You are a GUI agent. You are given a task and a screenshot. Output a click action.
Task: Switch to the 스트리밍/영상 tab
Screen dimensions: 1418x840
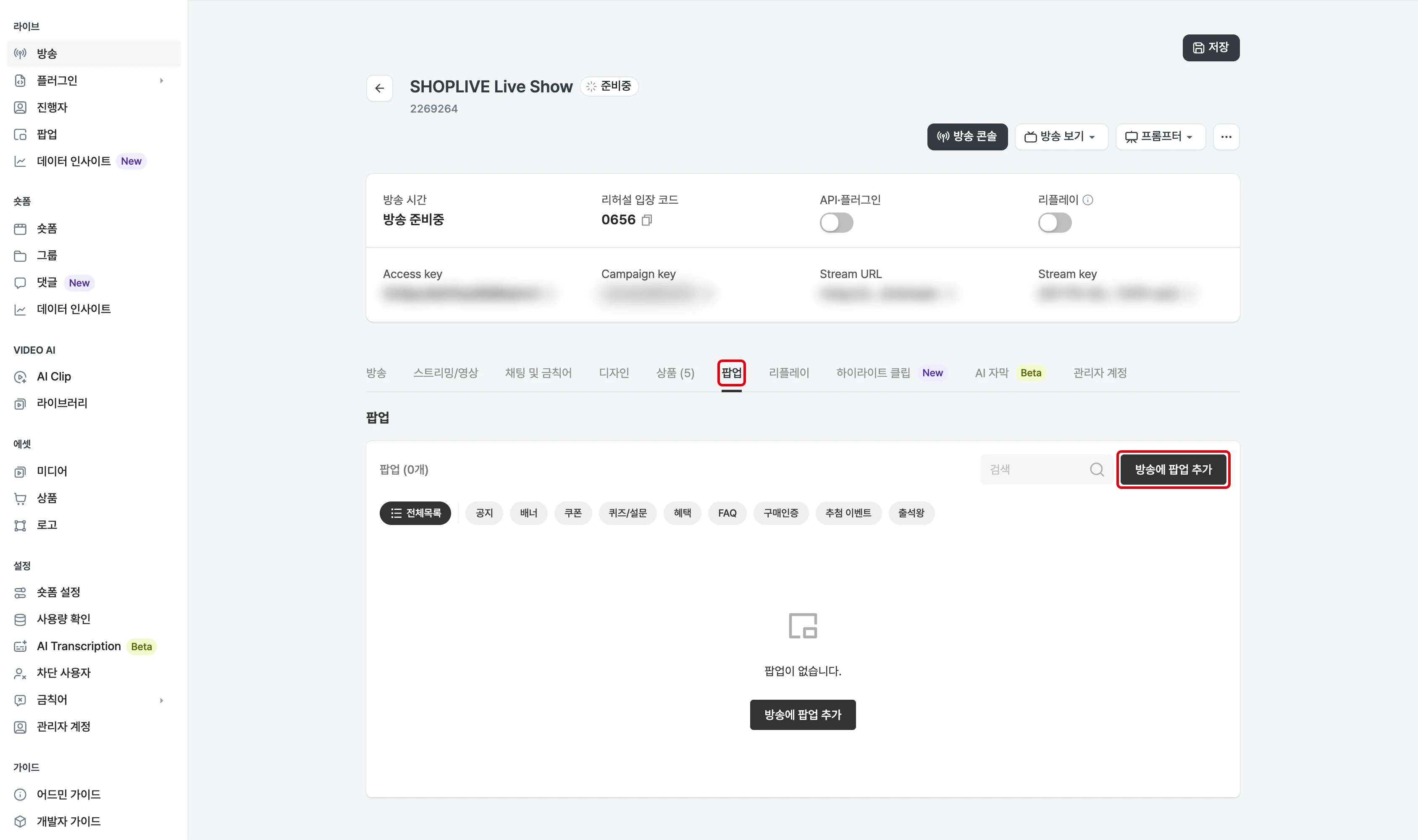tap(446, 373)
